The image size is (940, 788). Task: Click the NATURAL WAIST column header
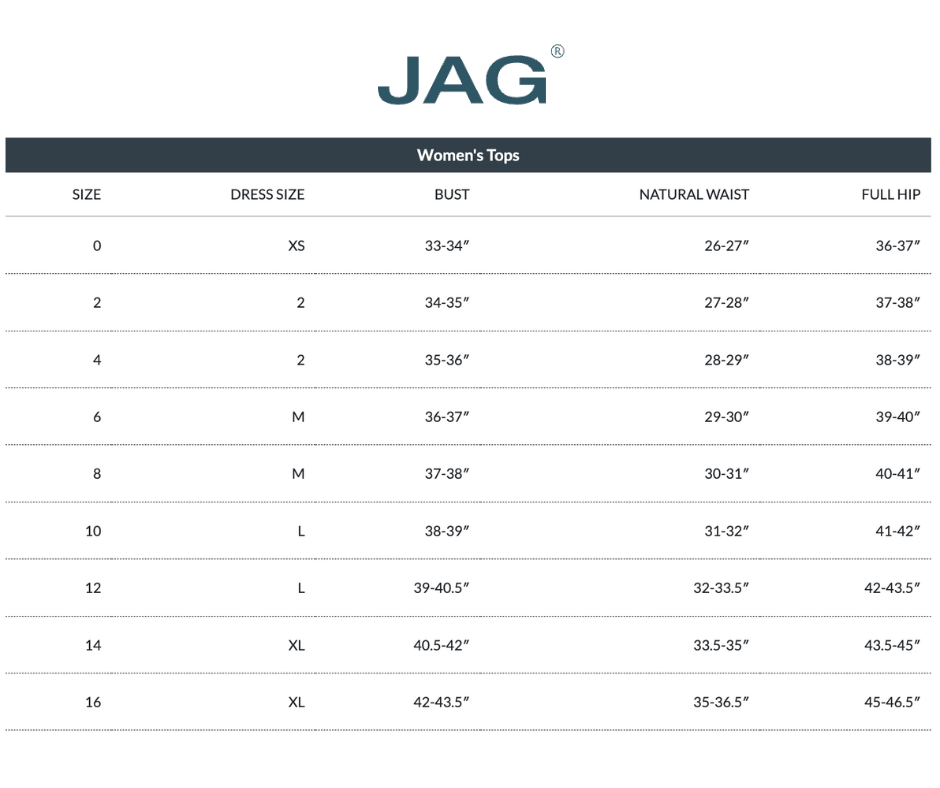coord(694,195)
